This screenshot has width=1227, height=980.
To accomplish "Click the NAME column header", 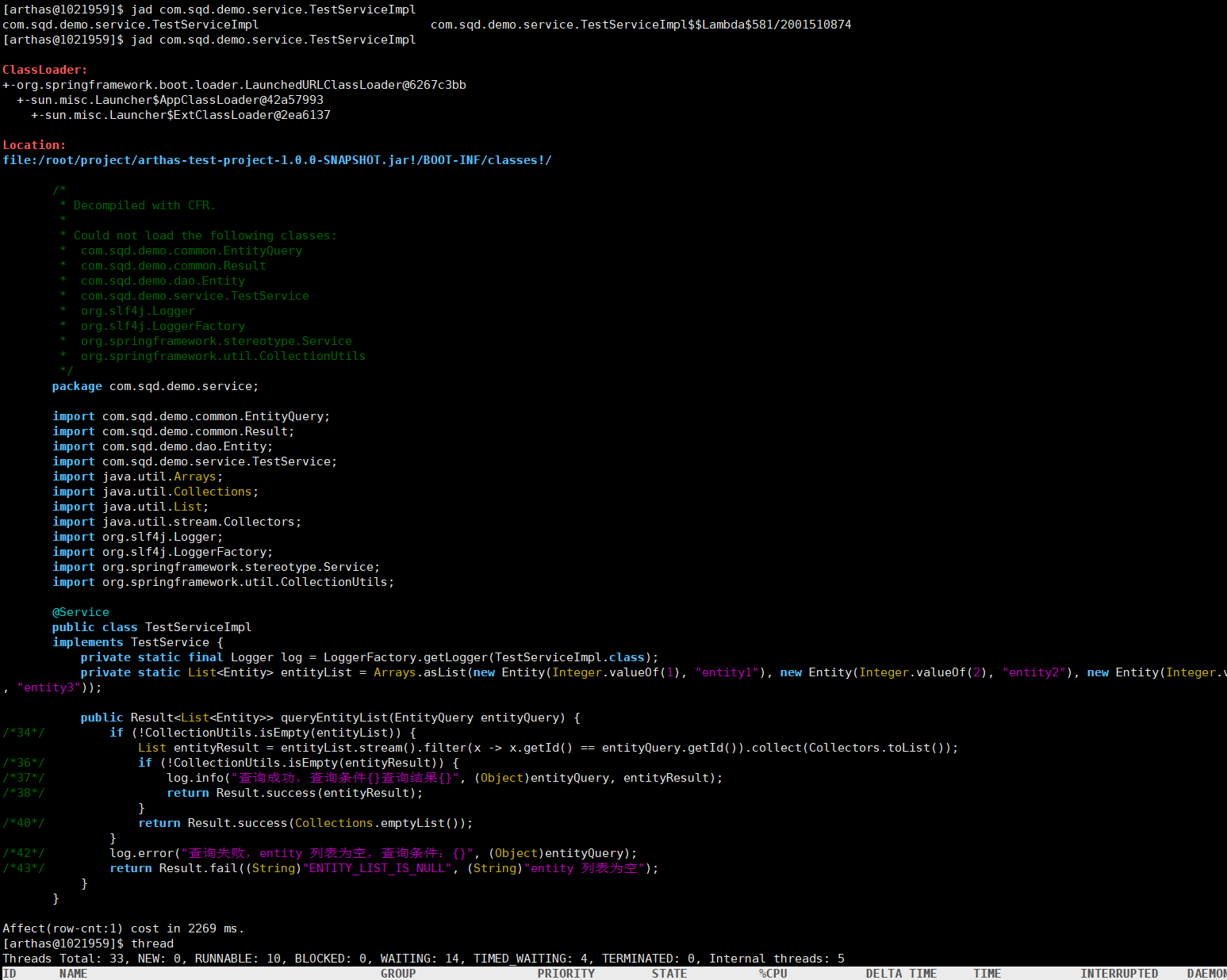I will (x=74, y=974).
